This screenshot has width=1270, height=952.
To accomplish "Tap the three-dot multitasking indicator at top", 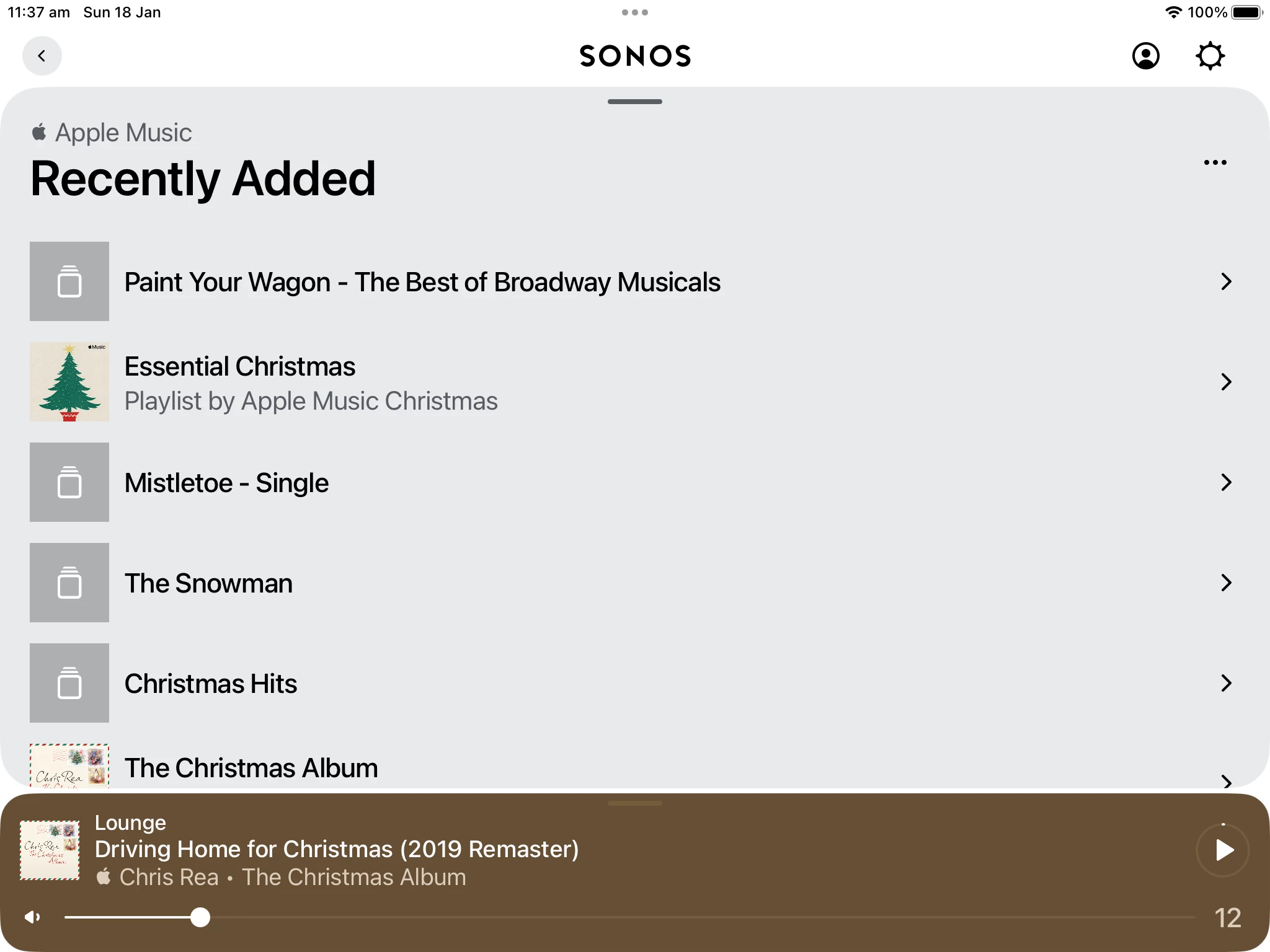I will pyautogui.click(x=634, y=12).
